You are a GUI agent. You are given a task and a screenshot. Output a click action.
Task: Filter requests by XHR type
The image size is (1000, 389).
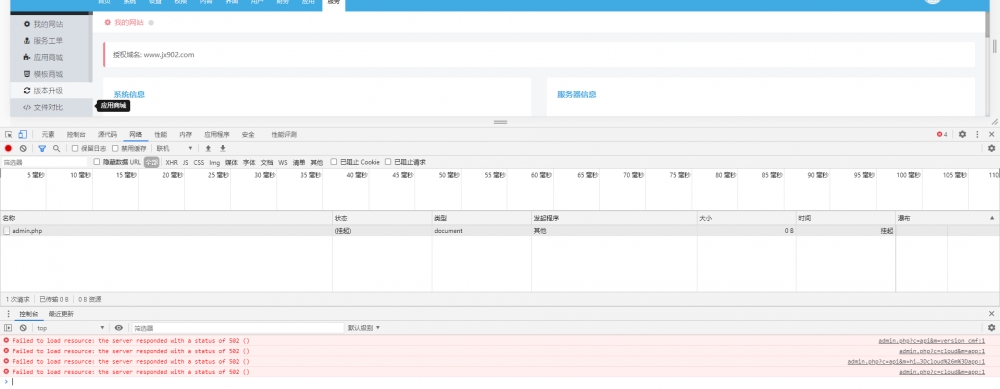pos(172,163)
